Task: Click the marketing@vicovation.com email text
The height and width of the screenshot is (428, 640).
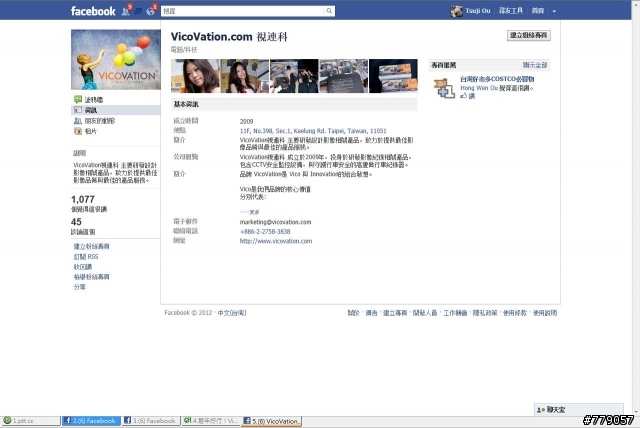Action: 276,222
